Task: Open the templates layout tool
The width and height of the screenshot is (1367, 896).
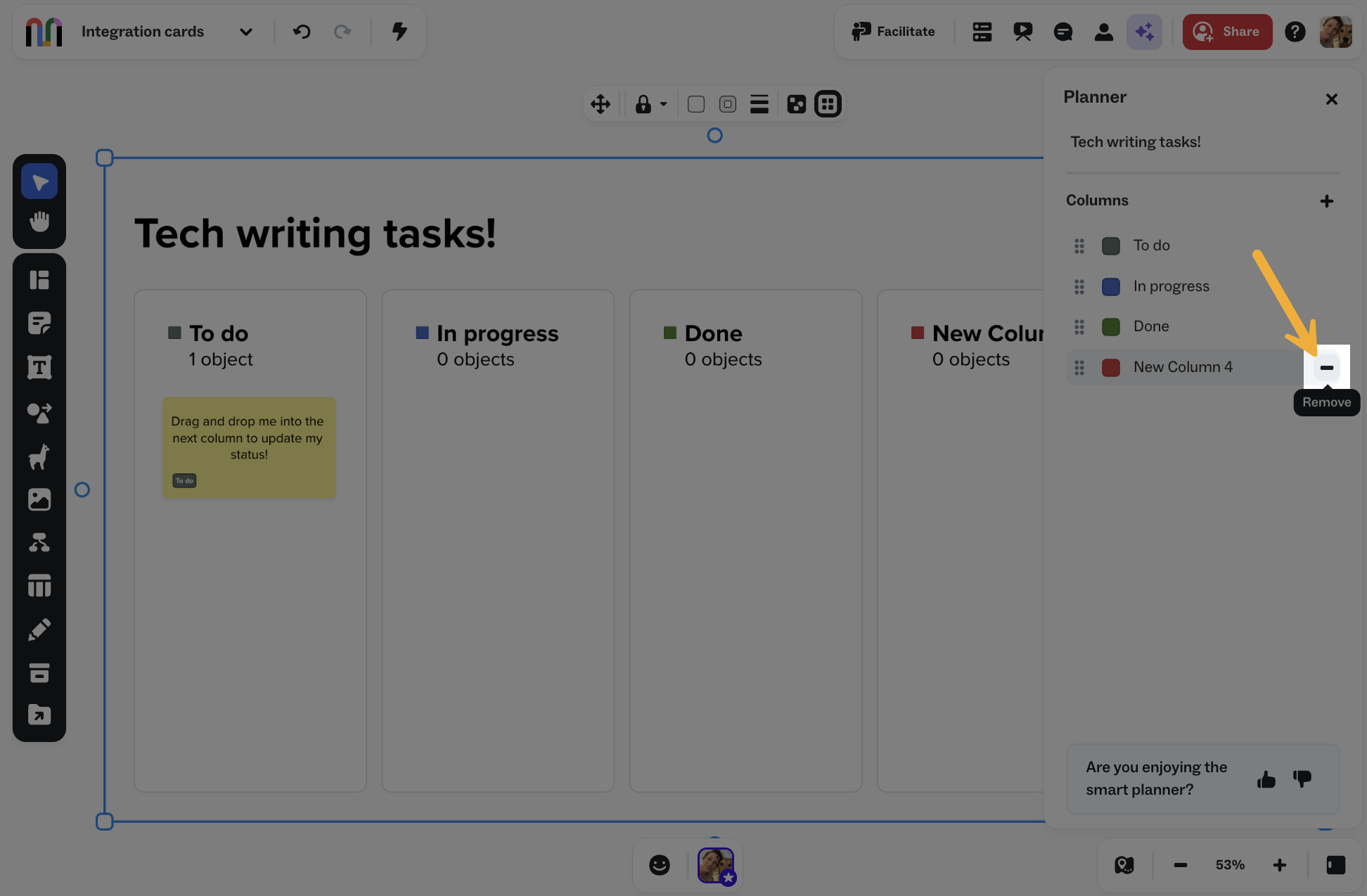Action: click(39, 280)
